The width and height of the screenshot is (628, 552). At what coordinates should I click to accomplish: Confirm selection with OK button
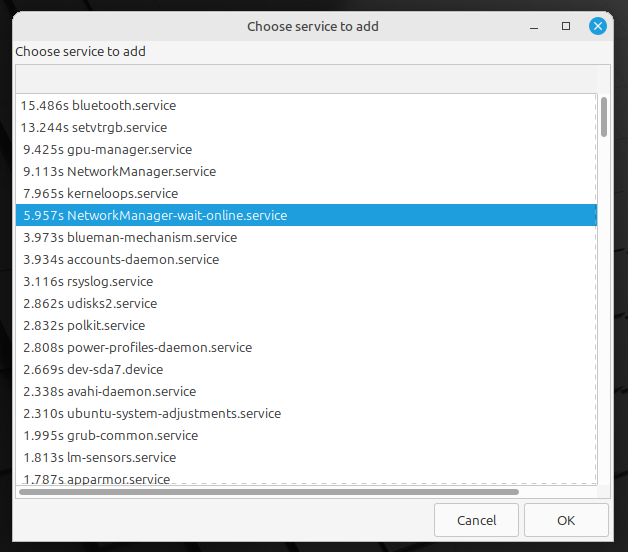point(566,520)
